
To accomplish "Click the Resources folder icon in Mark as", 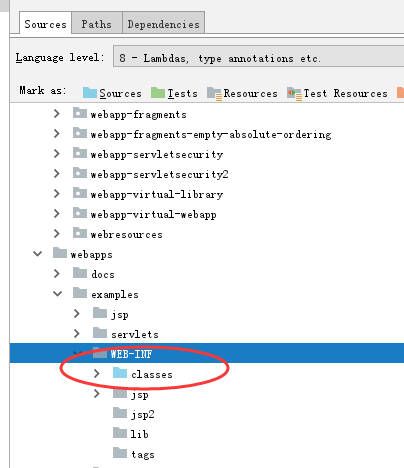I will pos(214,93).
